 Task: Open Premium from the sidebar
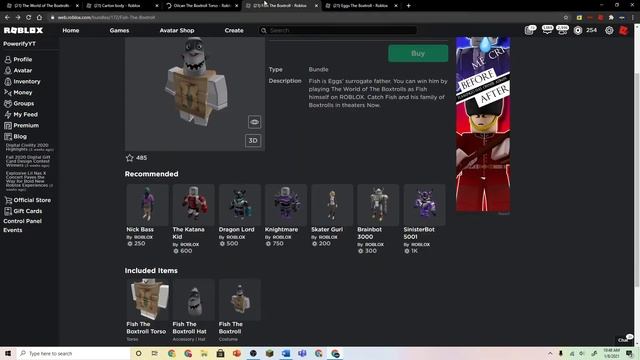[x=22, y=126]
